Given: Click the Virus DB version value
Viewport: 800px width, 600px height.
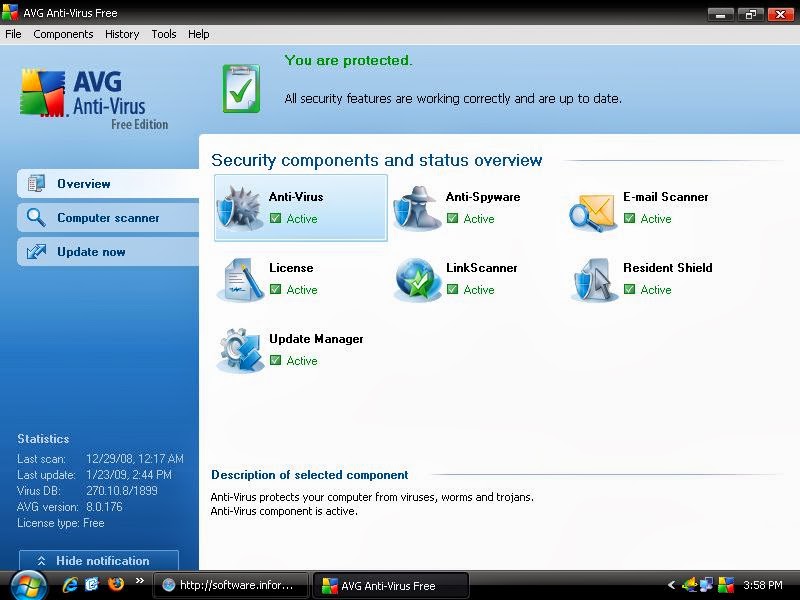Looking at the screenshot, I should [x=121, y=491].
